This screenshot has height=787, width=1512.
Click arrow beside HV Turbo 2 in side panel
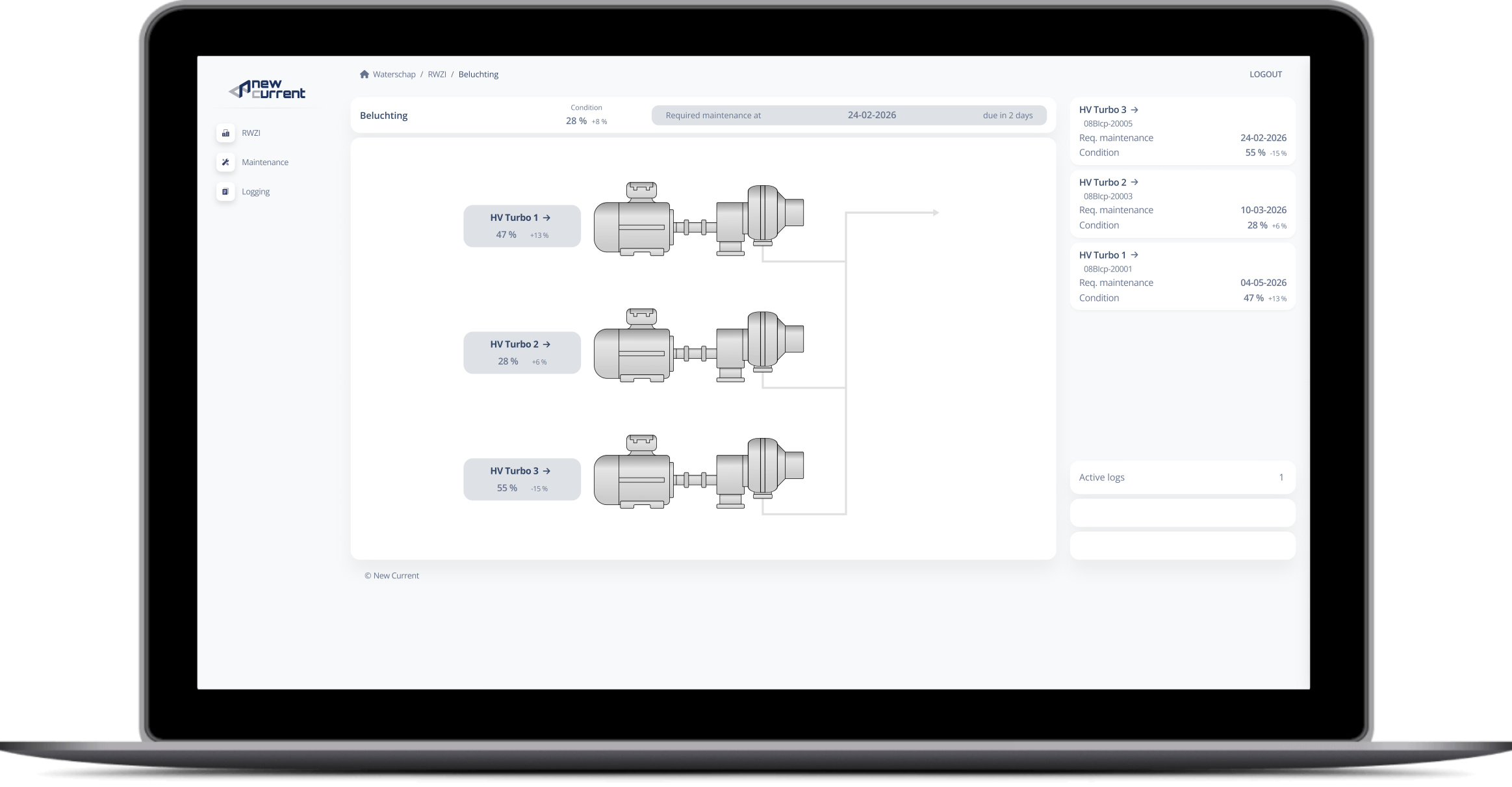click(1134, 183)
